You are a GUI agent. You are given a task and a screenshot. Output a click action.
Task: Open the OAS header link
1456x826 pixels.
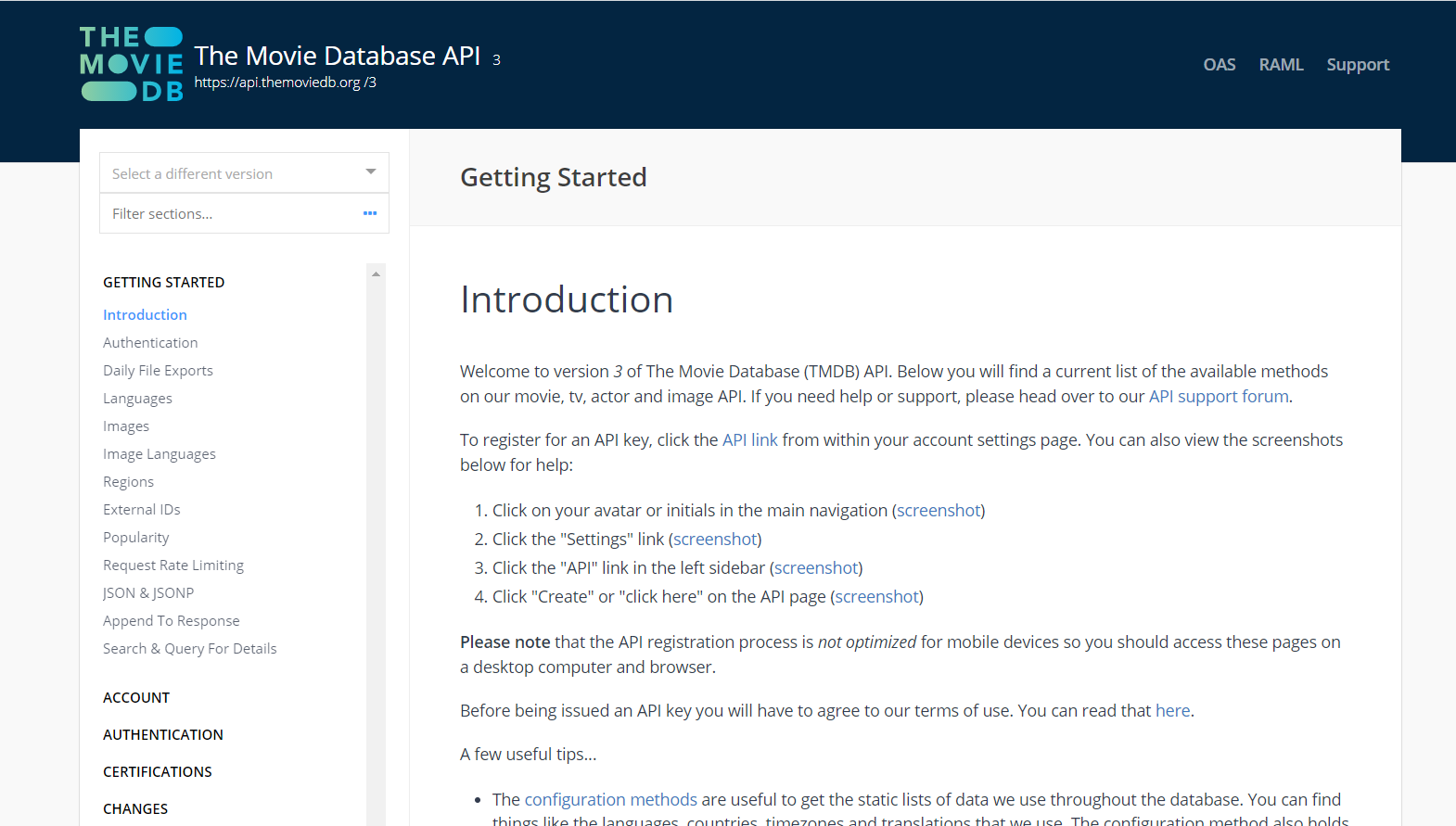1220,65
